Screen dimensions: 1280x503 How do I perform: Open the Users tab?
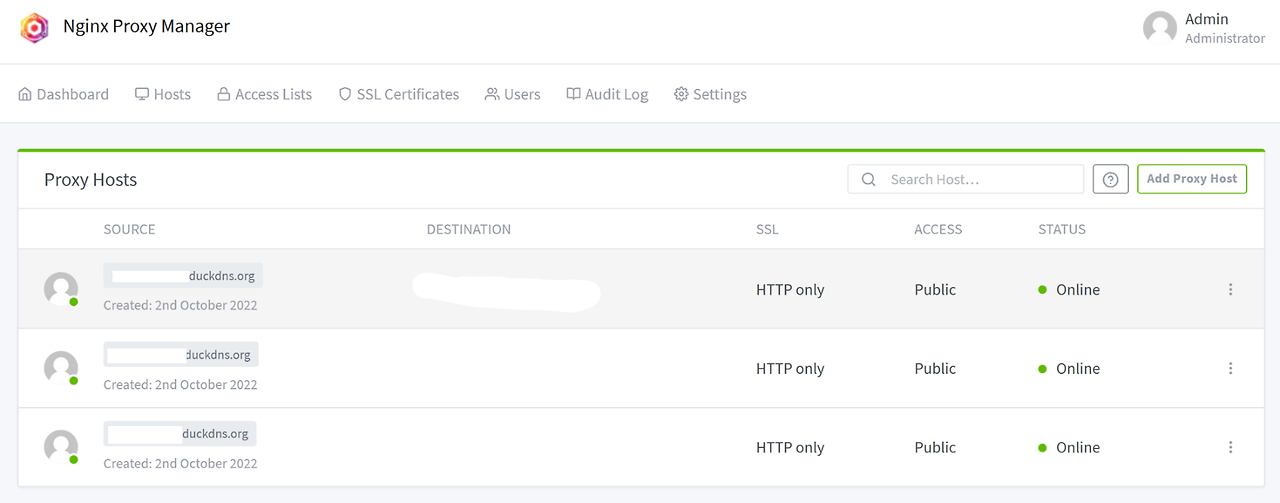[512, 94]
